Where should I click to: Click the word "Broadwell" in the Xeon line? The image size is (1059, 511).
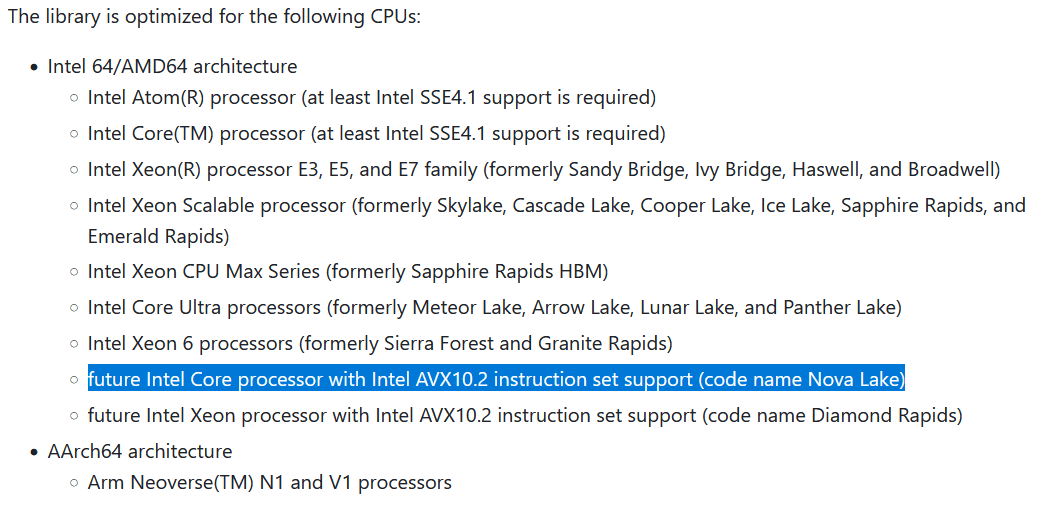(950, 170)
